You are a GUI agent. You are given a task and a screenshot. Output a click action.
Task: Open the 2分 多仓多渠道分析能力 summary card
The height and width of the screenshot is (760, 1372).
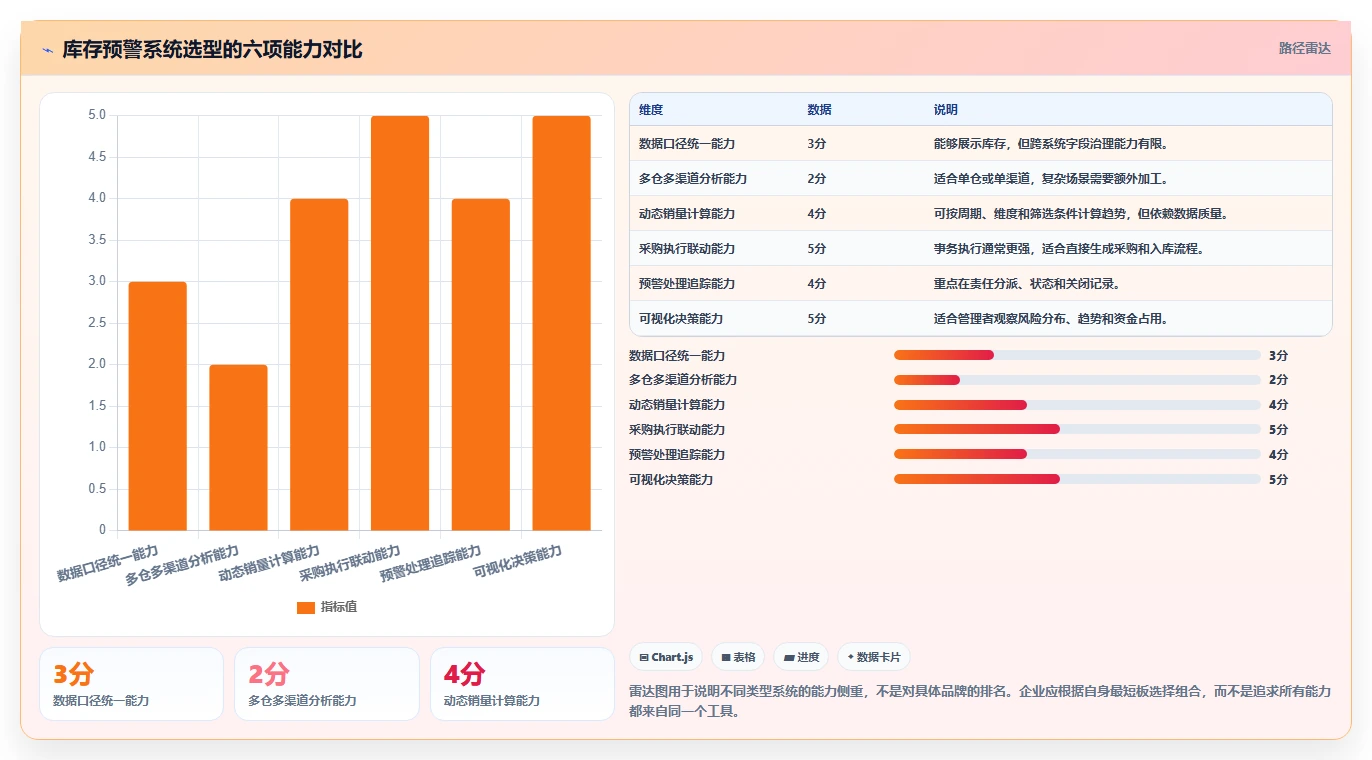(327, 684)
